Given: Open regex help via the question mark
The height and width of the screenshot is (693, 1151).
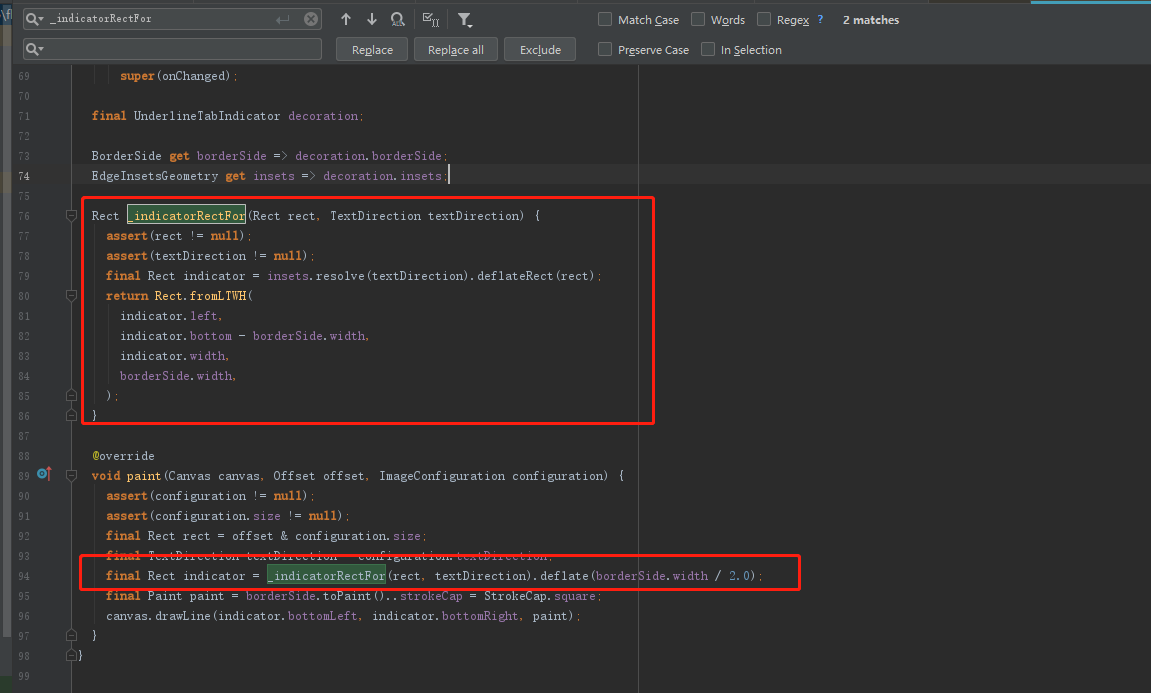Looking at the screenshot, I should (820, 19).
